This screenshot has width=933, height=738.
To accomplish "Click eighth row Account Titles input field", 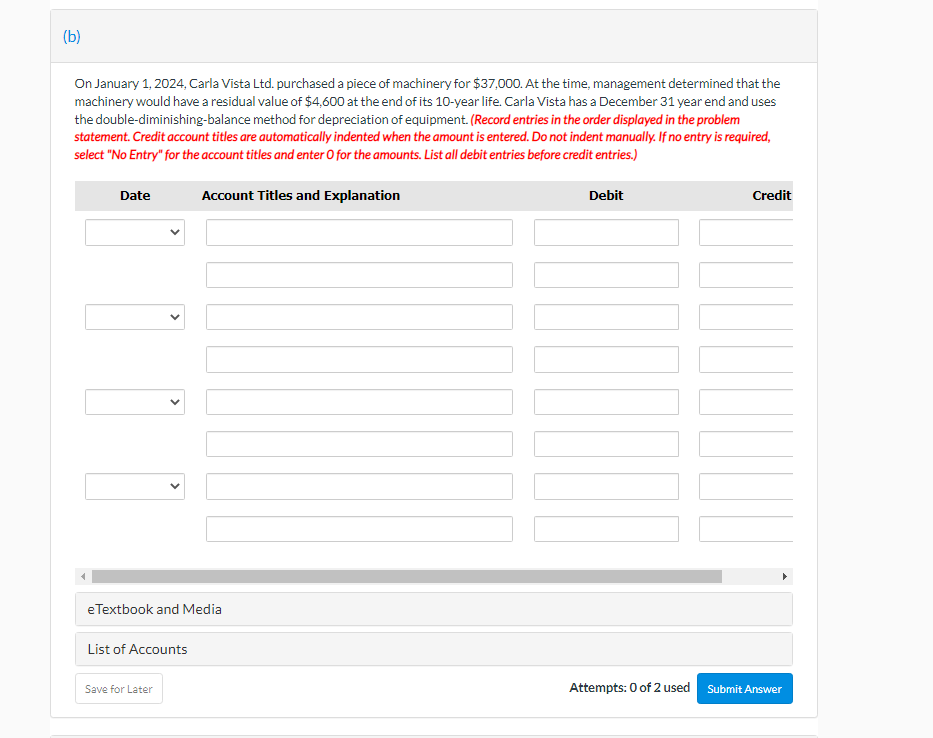I will pyautogui.click(x=359, y=529).
